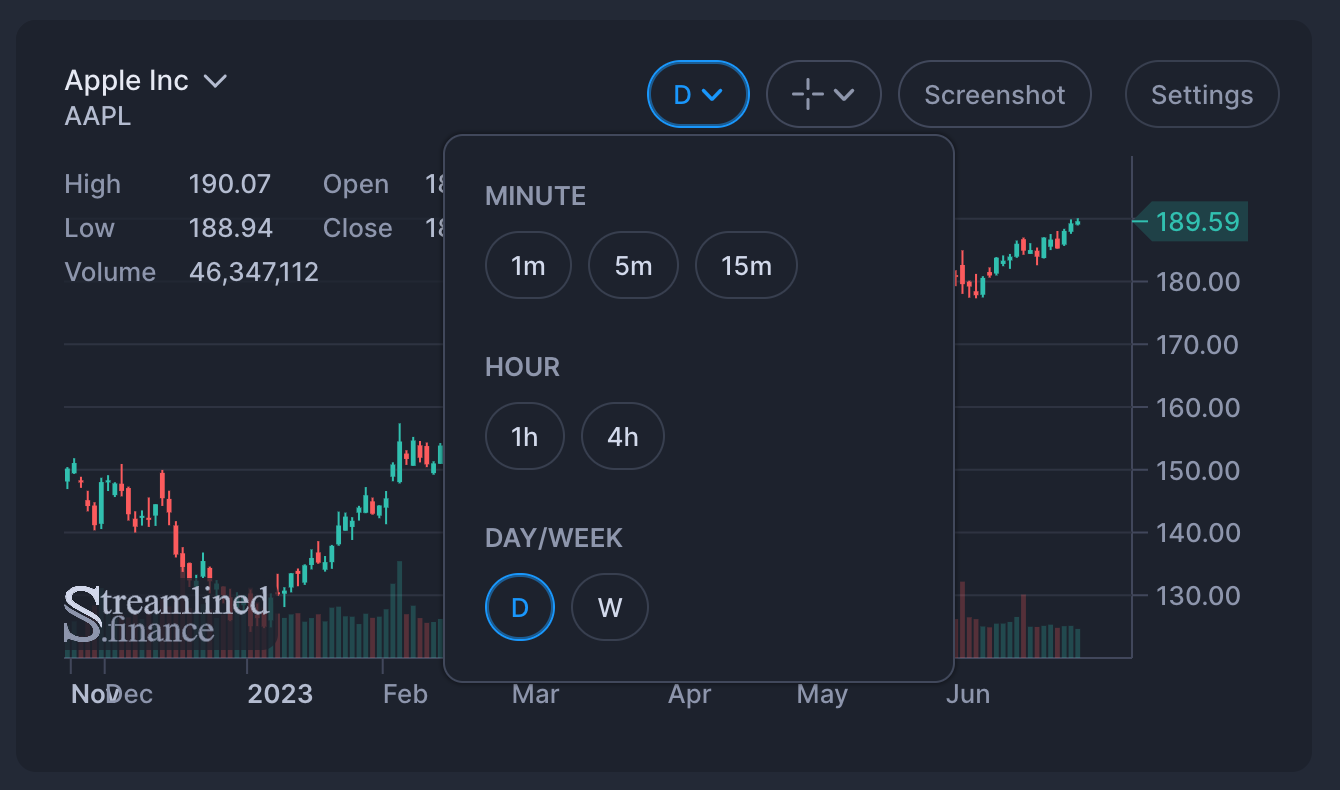Select the 1h interval
This screenshot has height=790, width=1340.
point(524,436)
